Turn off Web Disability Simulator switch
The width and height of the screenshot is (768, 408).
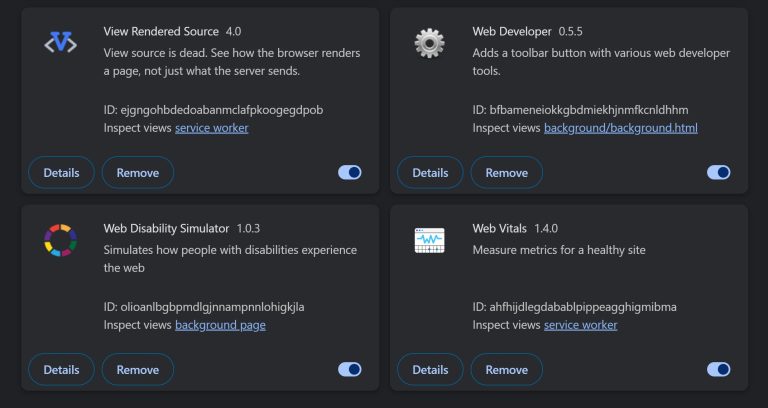pos(350,369)
